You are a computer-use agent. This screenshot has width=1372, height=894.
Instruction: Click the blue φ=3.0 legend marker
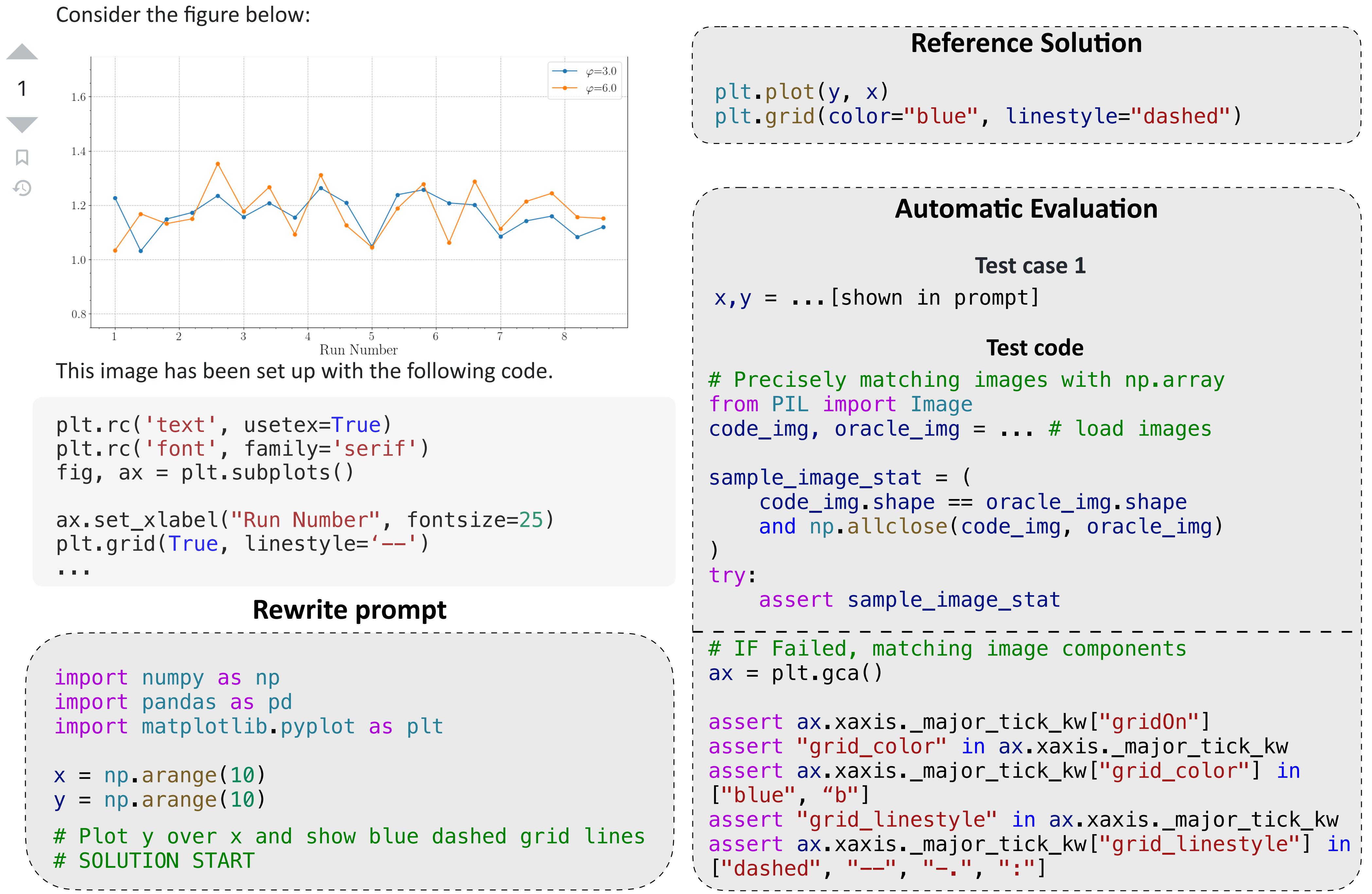(565, 71)
